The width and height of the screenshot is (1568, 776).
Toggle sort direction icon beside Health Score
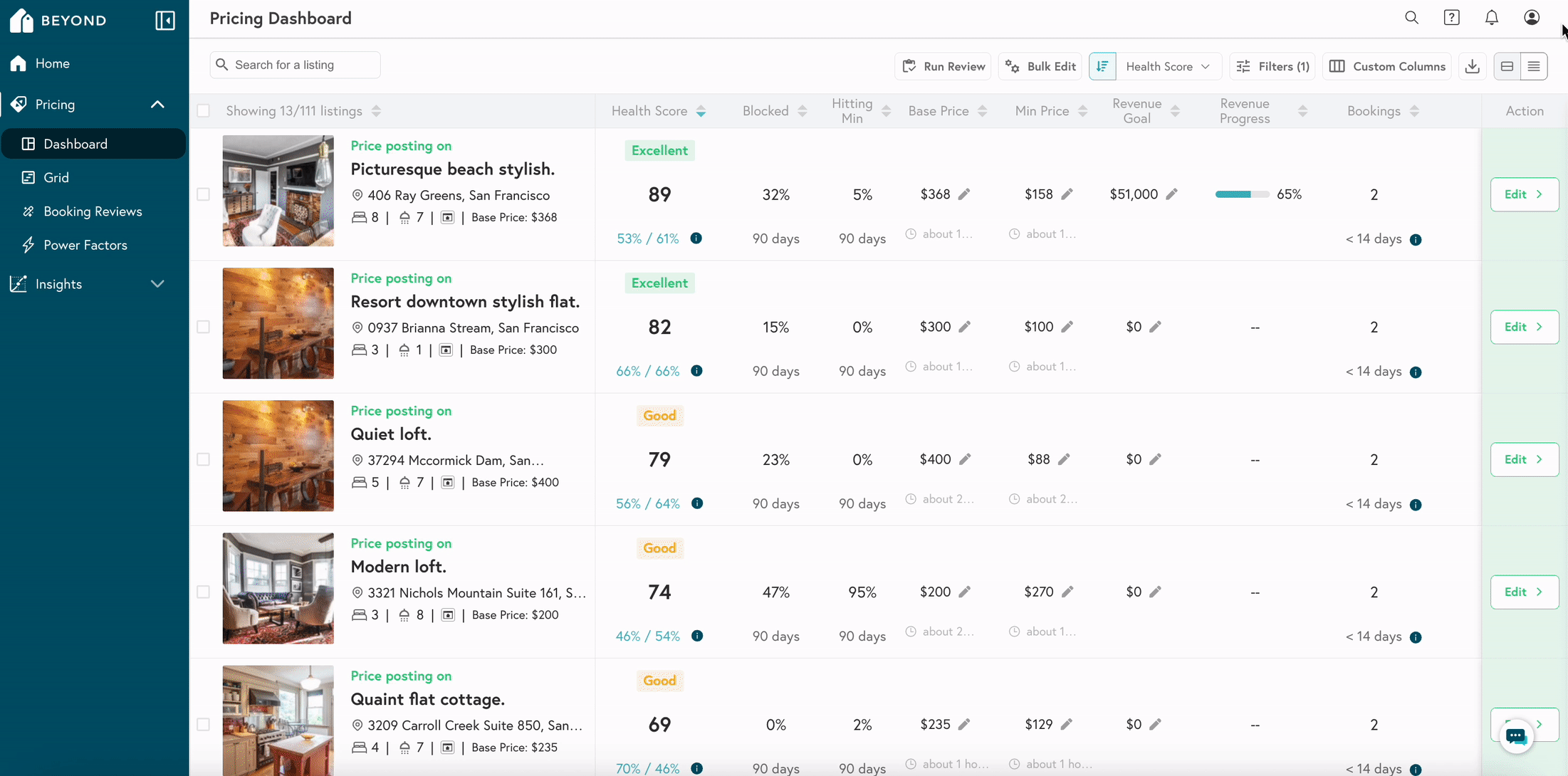coord(1102,66)
